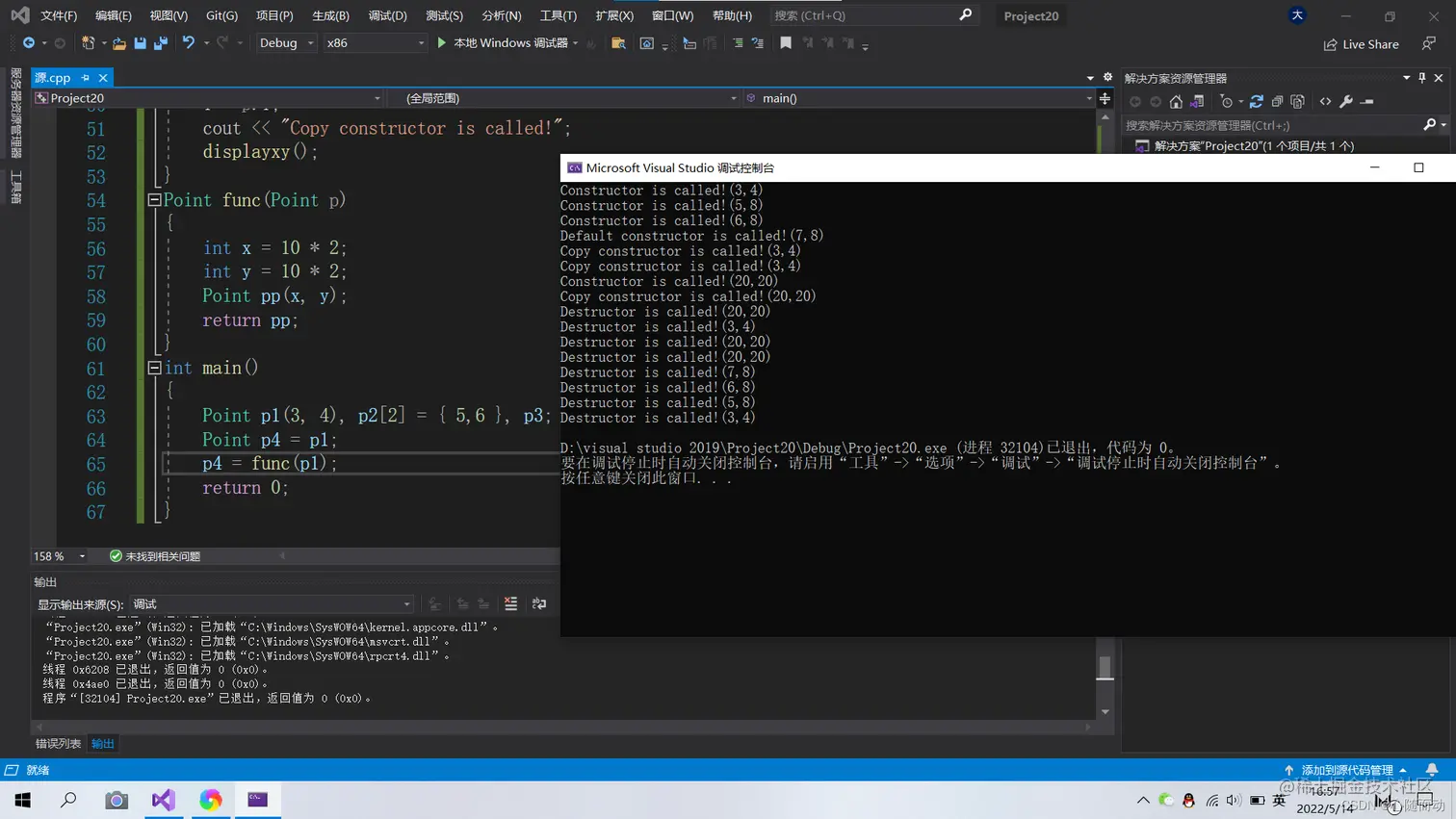Open the 文件(F) menu
The height and width of the screenshot is (819, 1456).
pos(59,15)
